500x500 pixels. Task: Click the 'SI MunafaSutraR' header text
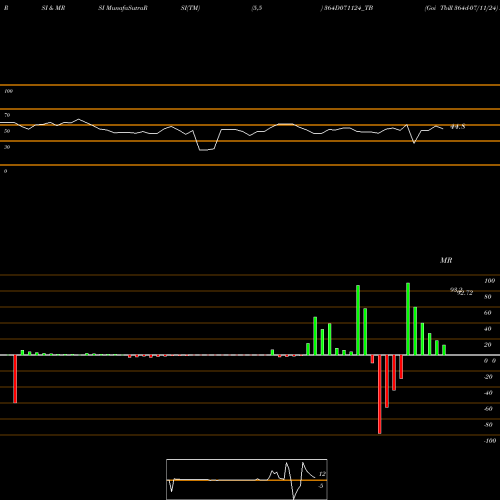pyautogui.click(x=123, y=8)
